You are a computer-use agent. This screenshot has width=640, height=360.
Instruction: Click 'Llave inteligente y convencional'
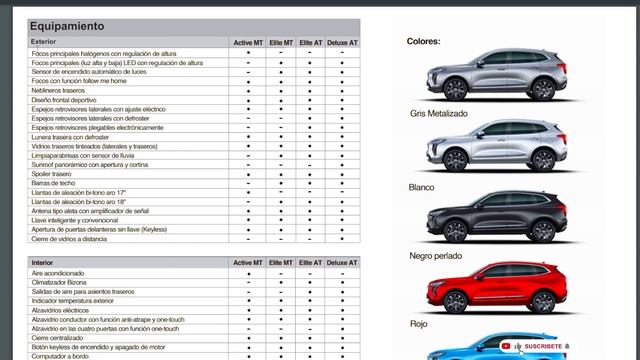[x=75, y=220]
